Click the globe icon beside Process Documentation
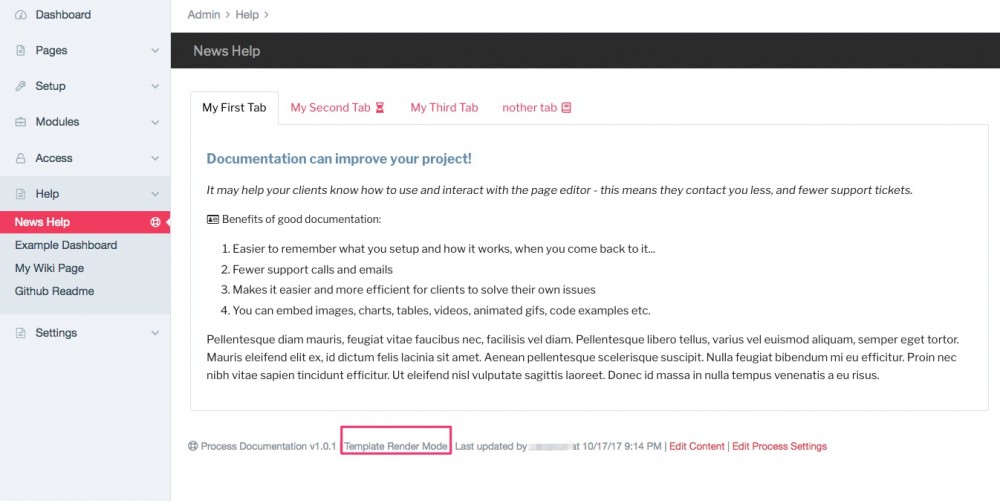This screenshot has width=1000, height=501. point(192,447)
